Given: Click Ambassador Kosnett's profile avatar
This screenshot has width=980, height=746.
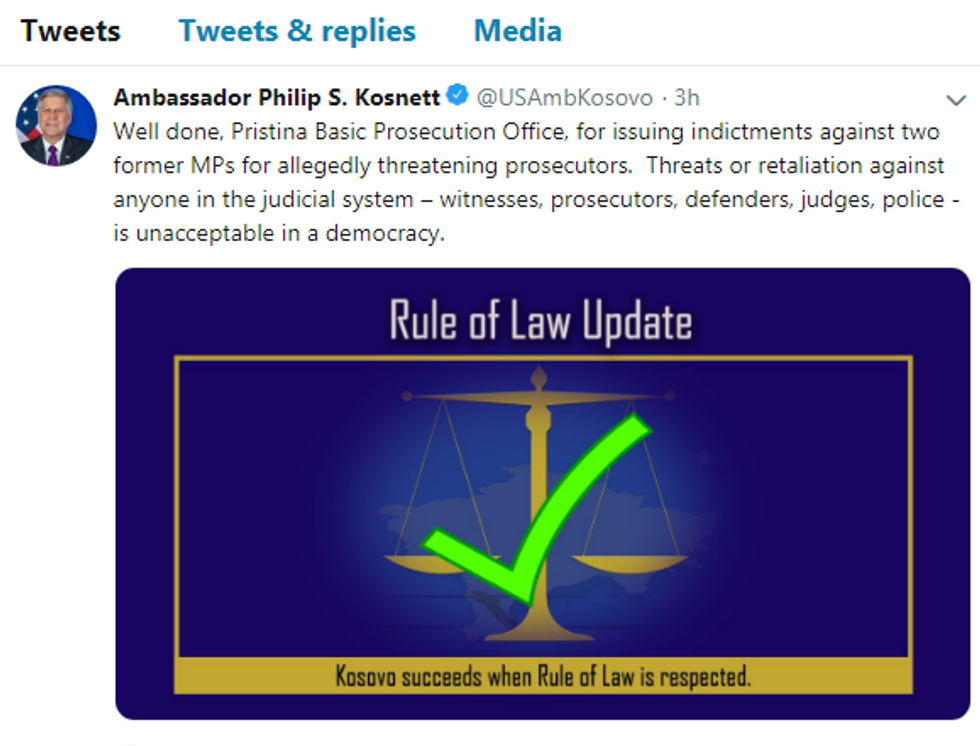Looking at the screenshot, I should 56,126.
